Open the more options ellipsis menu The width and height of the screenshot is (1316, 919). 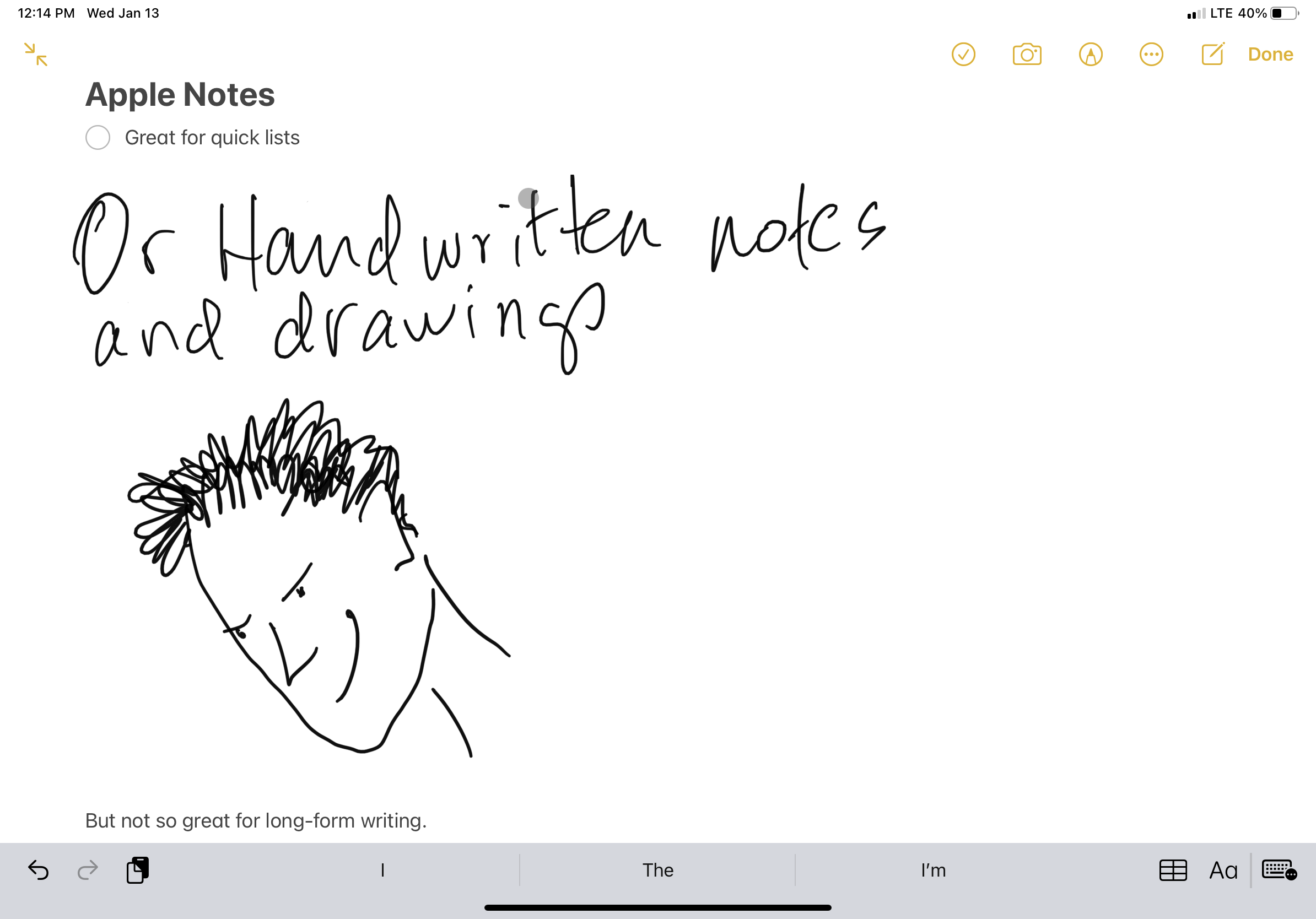pyautogui.click(x=1151, y=55)
